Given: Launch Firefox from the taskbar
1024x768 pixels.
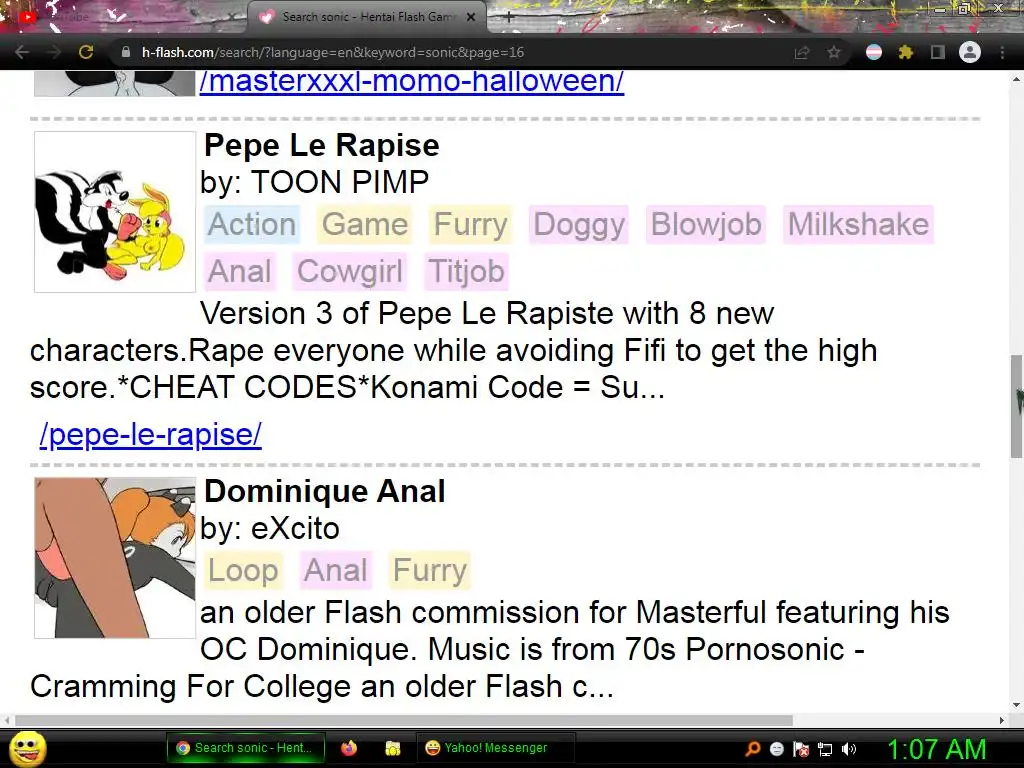Looking at the screenshot, I should coord(349,748).
